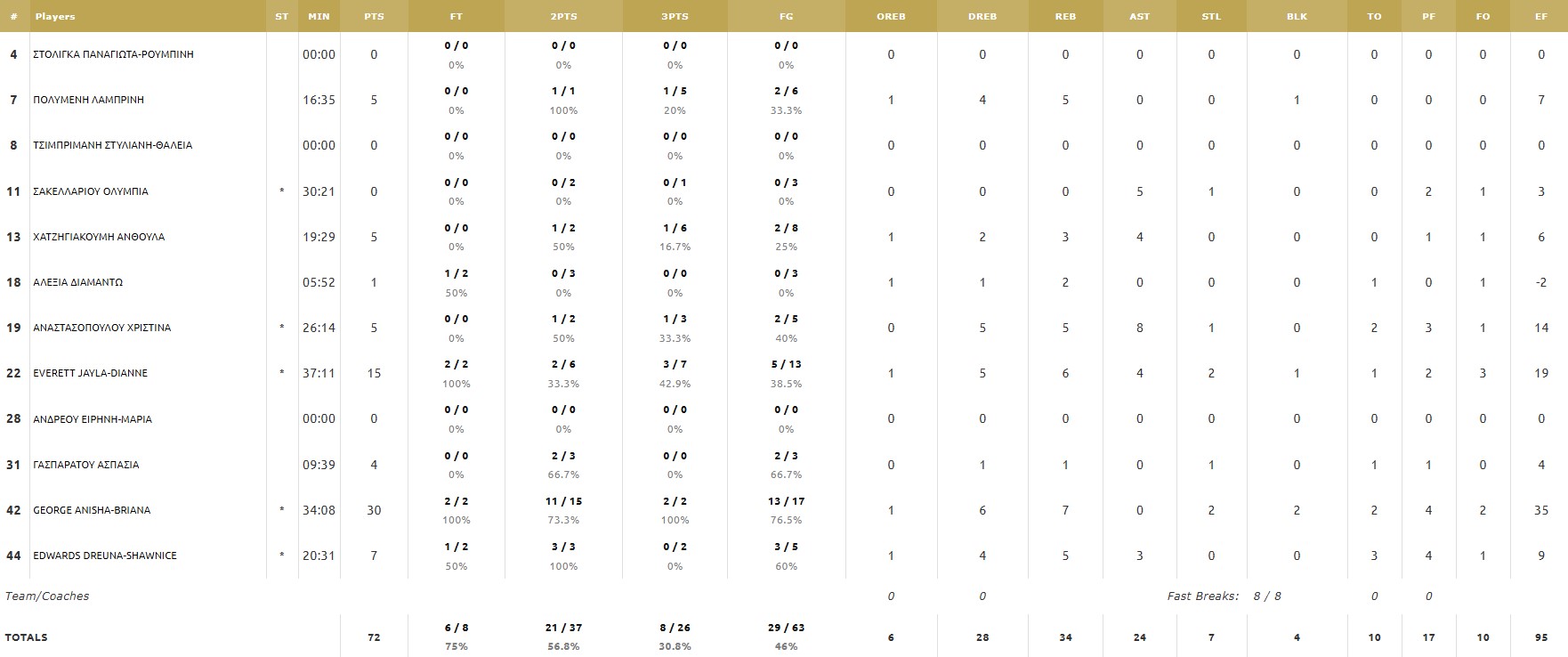This screenshot has height=657, width=1568.
Task: Click the Team/Coaches row label
Action: coord(47,596)
